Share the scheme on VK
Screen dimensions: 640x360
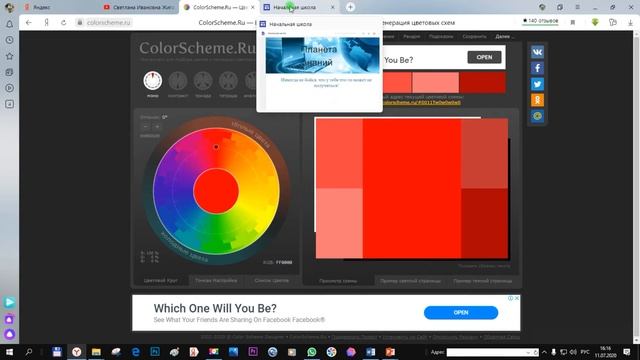(x=537, y=52)
